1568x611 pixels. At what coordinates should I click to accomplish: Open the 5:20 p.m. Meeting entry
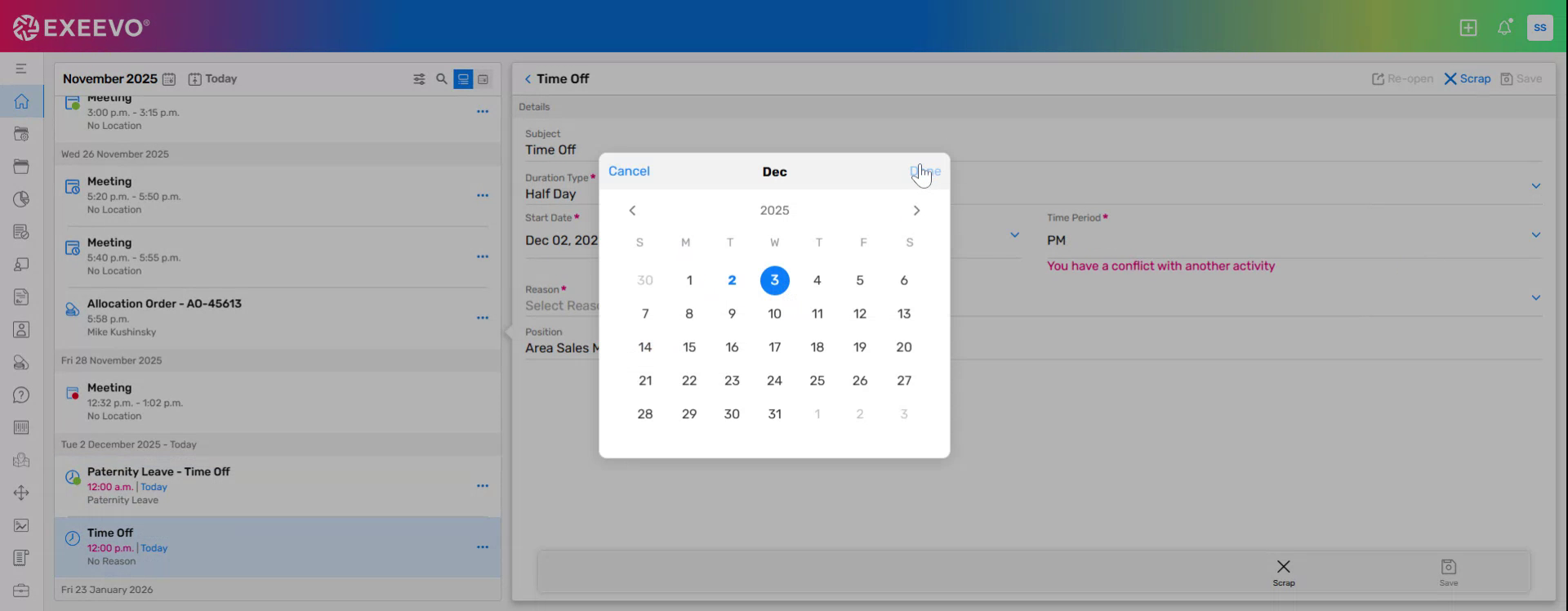click(278, 195)
